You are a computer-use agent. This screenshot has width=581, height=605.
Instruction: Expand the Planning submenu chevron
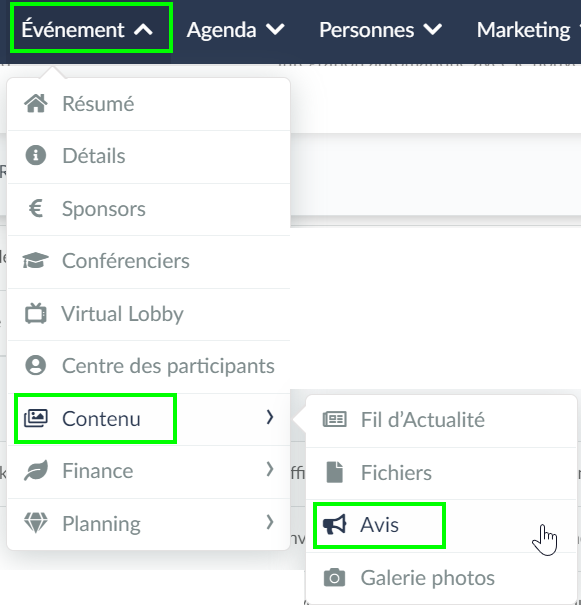click(270, 522)
